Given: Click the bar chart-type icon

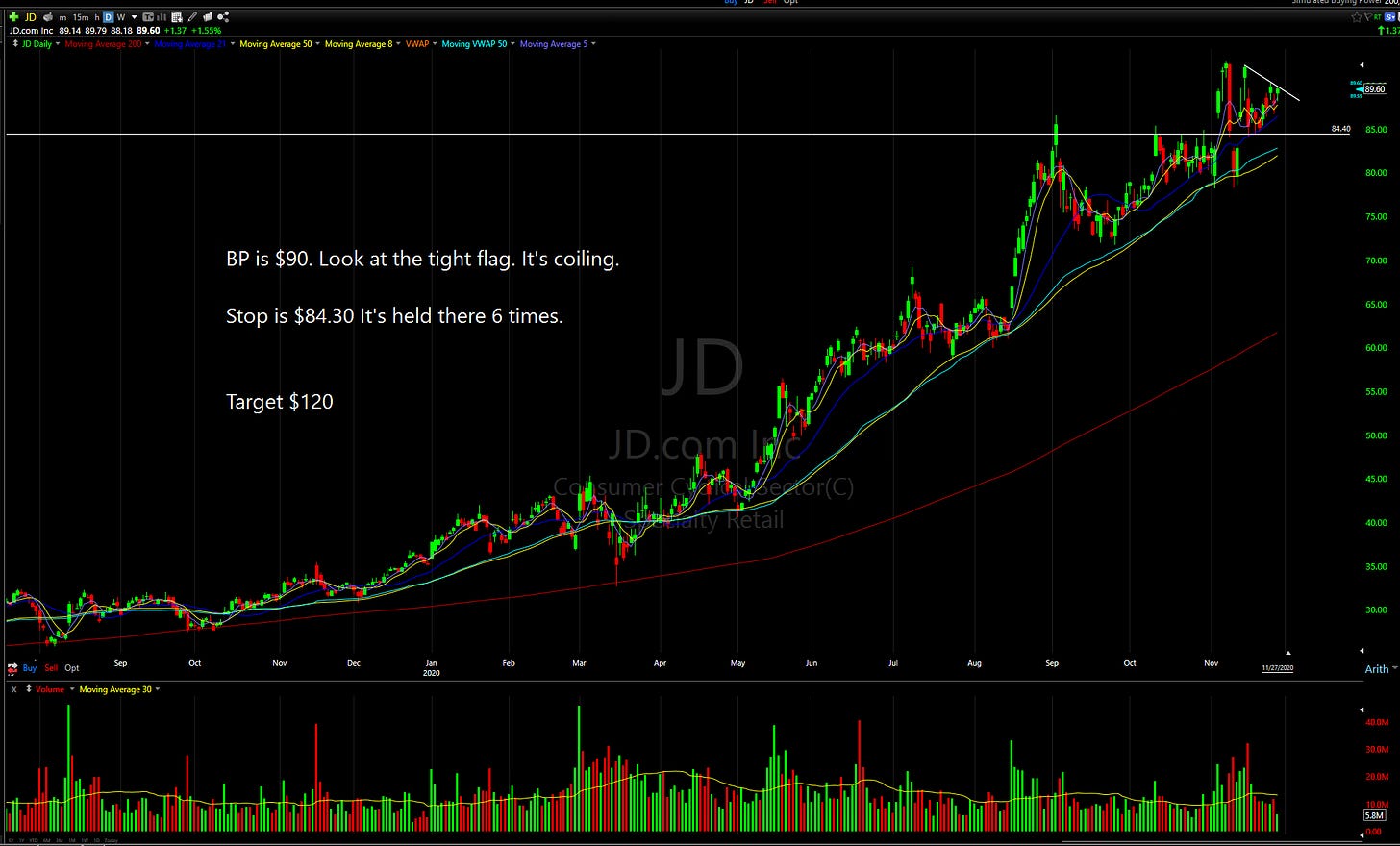Looking at the screenshot, I should [x=162, y=17].
